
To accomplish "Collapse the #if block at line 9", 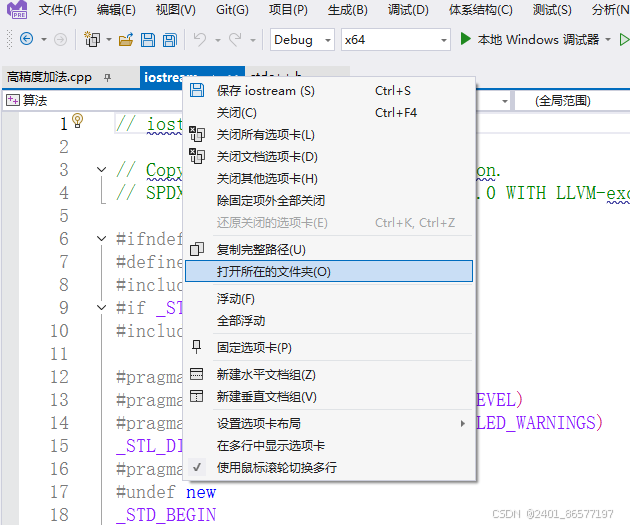I will pyautogui.click(x=102, y=308).
